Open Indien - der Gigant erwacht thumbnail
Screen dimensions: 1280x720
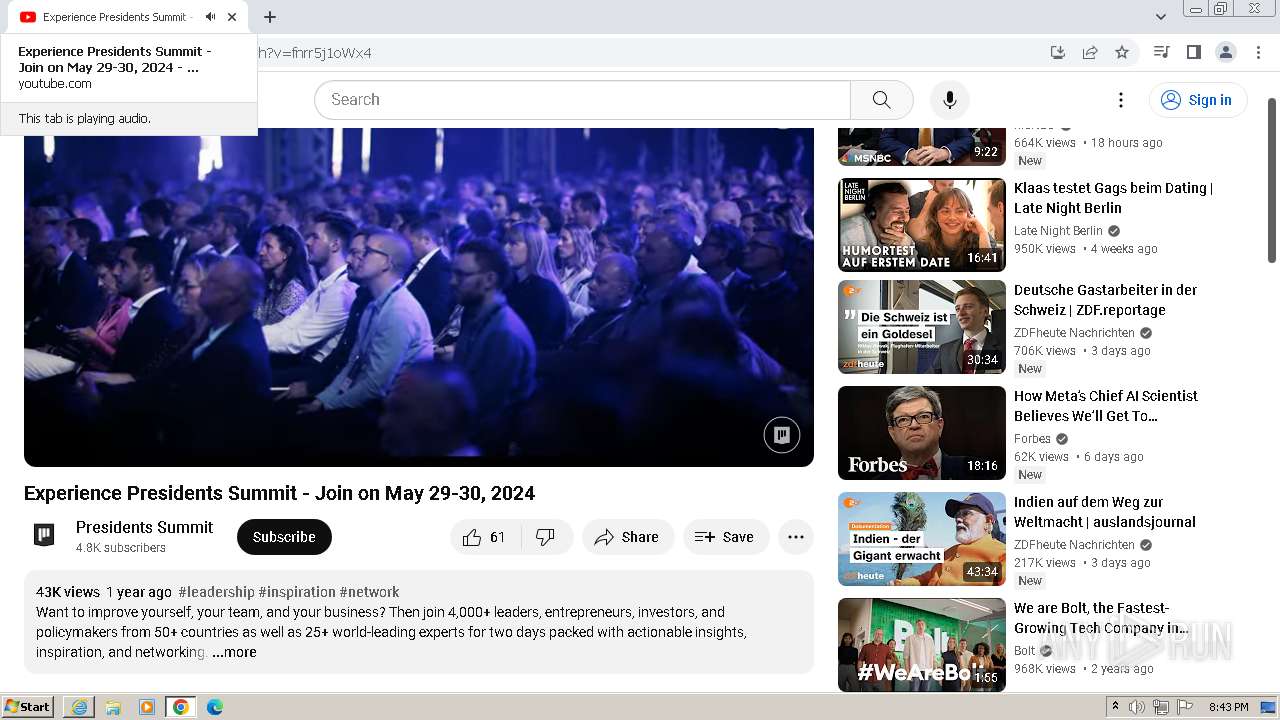[922, 539]
